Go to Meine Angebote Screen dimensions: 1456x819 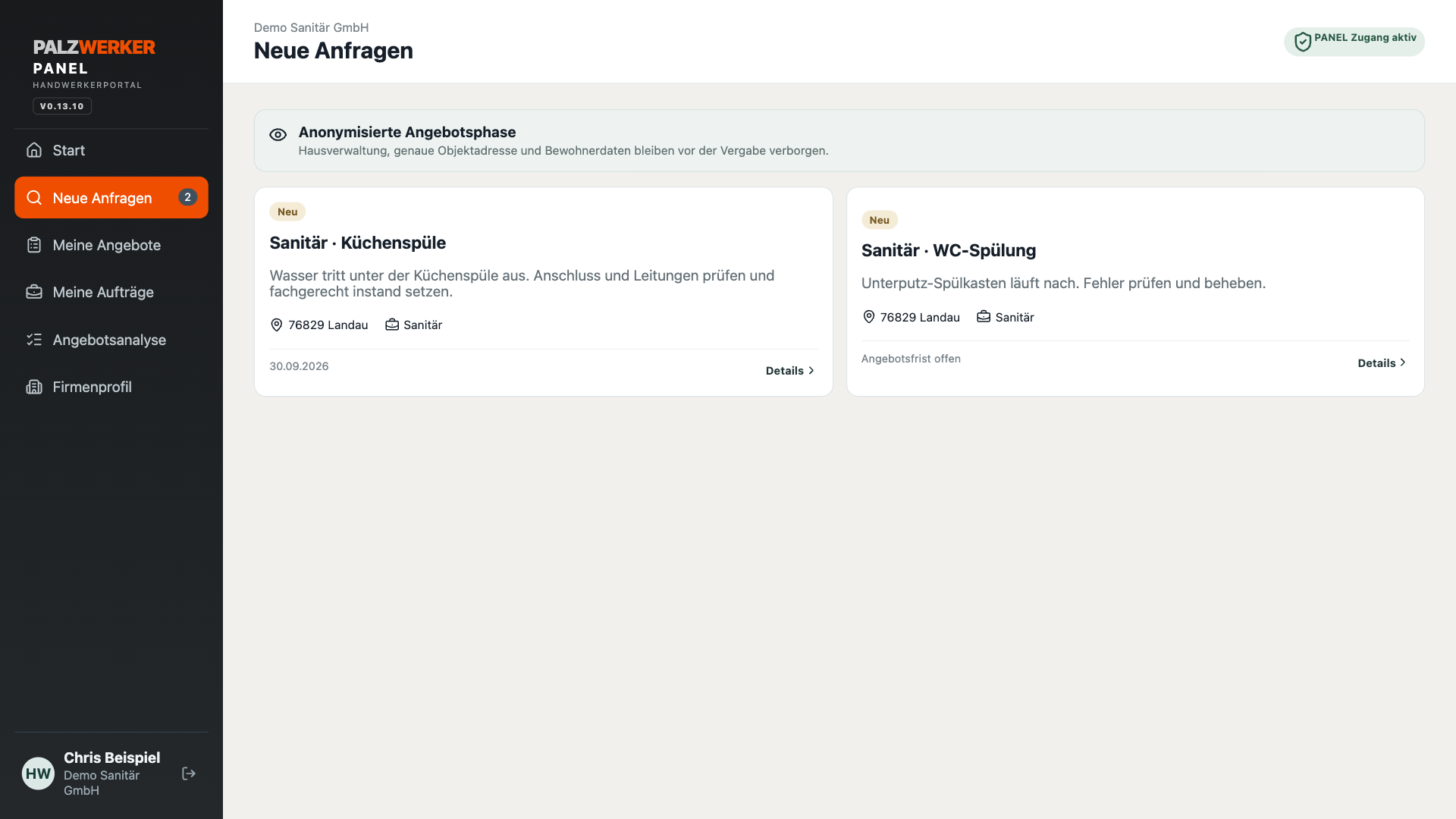111,245
